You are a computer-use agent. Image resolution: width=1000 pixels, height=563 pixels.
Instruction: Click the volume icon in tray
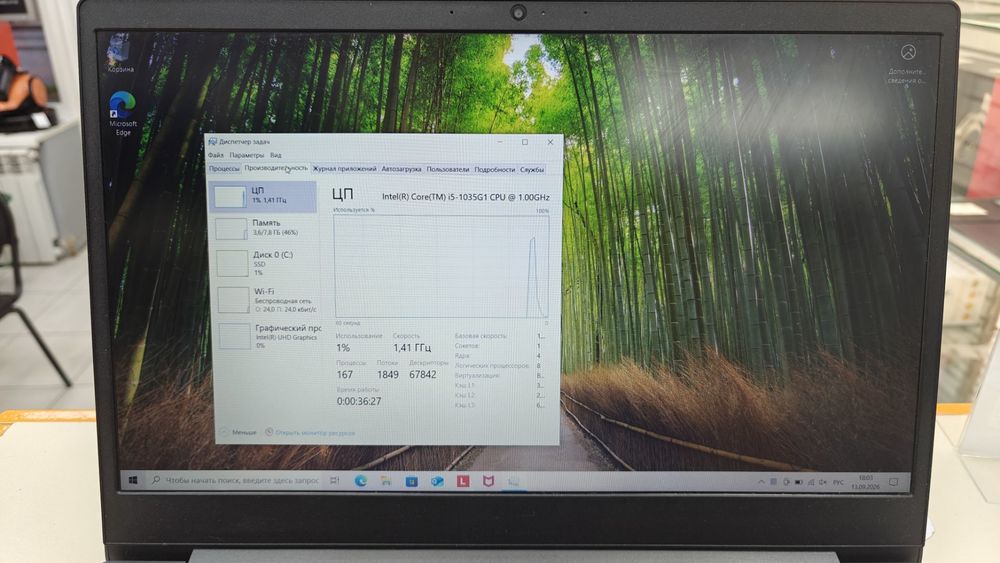(823, 482)
